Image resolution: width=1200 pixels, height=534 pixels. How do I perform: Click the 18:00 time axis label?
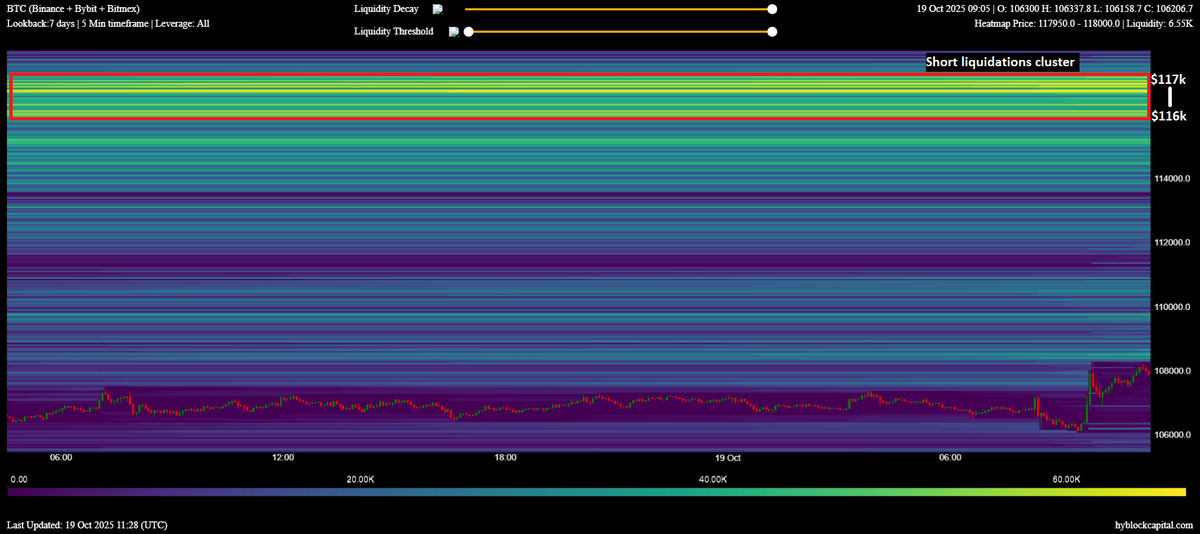[505, 457]
